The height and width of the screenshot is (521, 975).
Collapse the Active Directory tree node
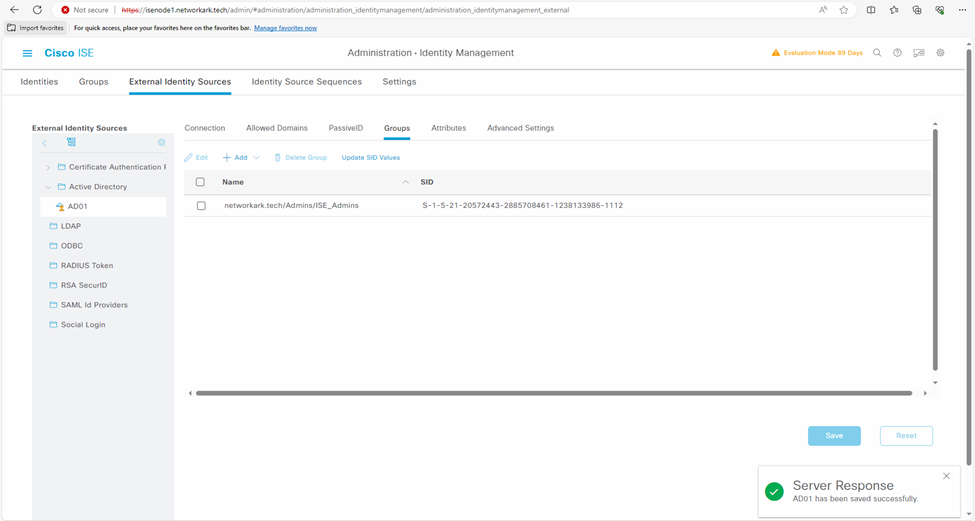48,187
